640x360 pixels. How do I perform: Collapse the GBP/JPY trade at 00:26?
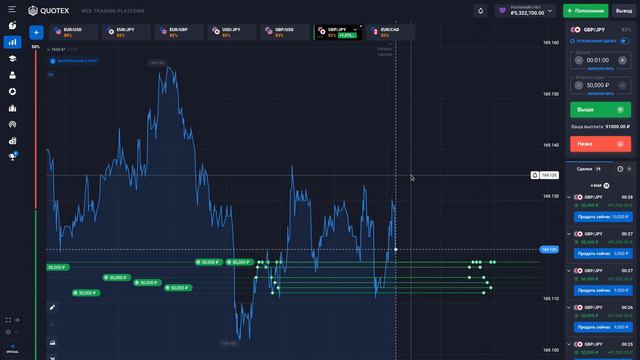569,307
